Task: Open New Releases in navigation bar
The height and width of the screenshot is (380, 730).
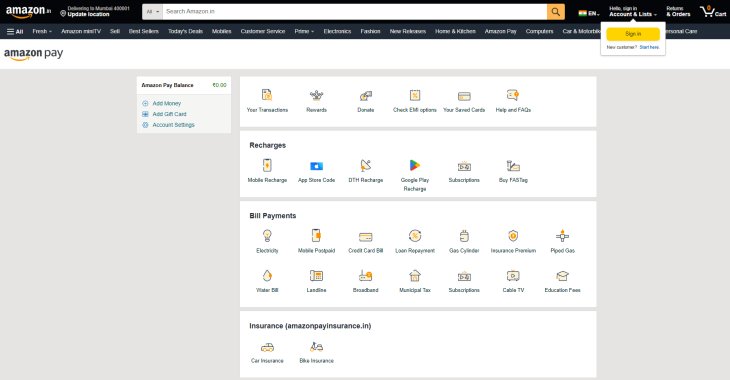Action: [408, 31]
